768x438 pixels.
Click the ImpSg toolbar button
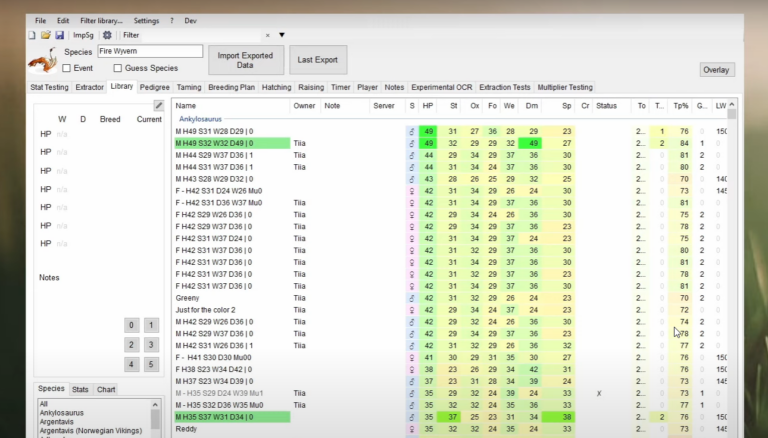point(83,35)
